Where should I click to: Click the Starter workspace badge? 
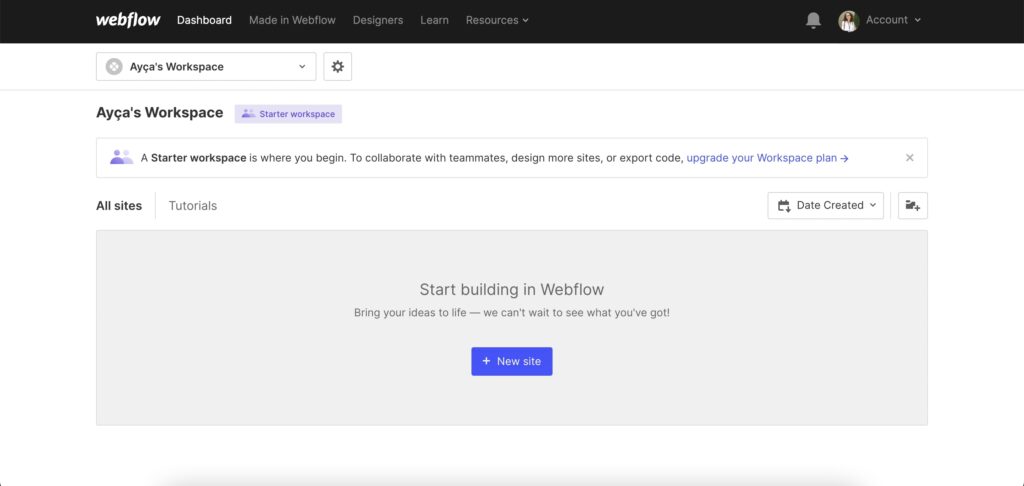point(288,114)
